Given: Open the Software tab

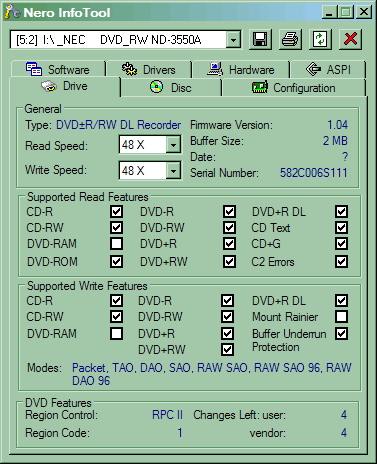Looking at the screenshot, I should pyautogui.click(x=58, y=70).
